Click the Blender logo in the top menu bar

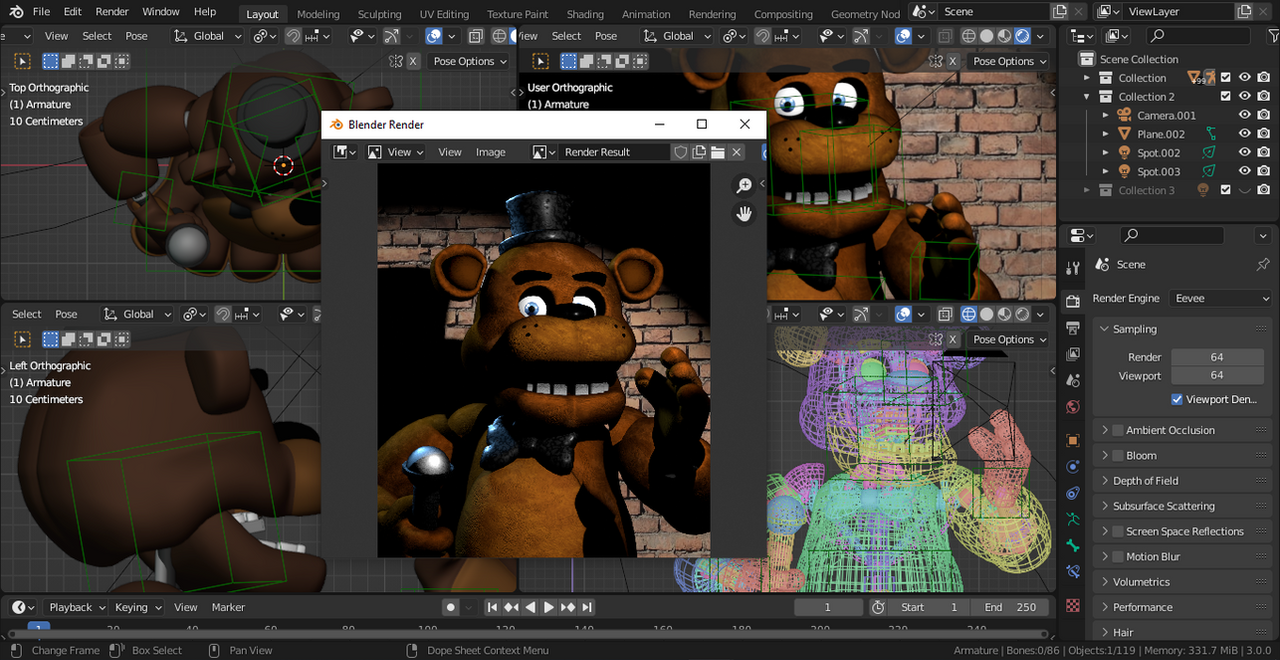point(15,12)
